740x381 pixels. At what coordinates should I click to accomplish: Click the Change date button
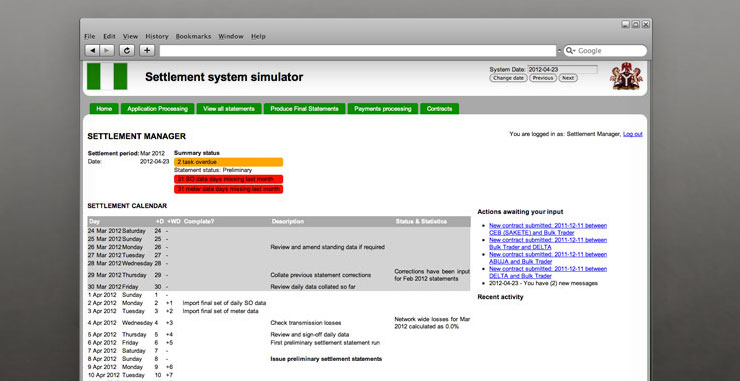pyautogui.click(x=508, y=78)
